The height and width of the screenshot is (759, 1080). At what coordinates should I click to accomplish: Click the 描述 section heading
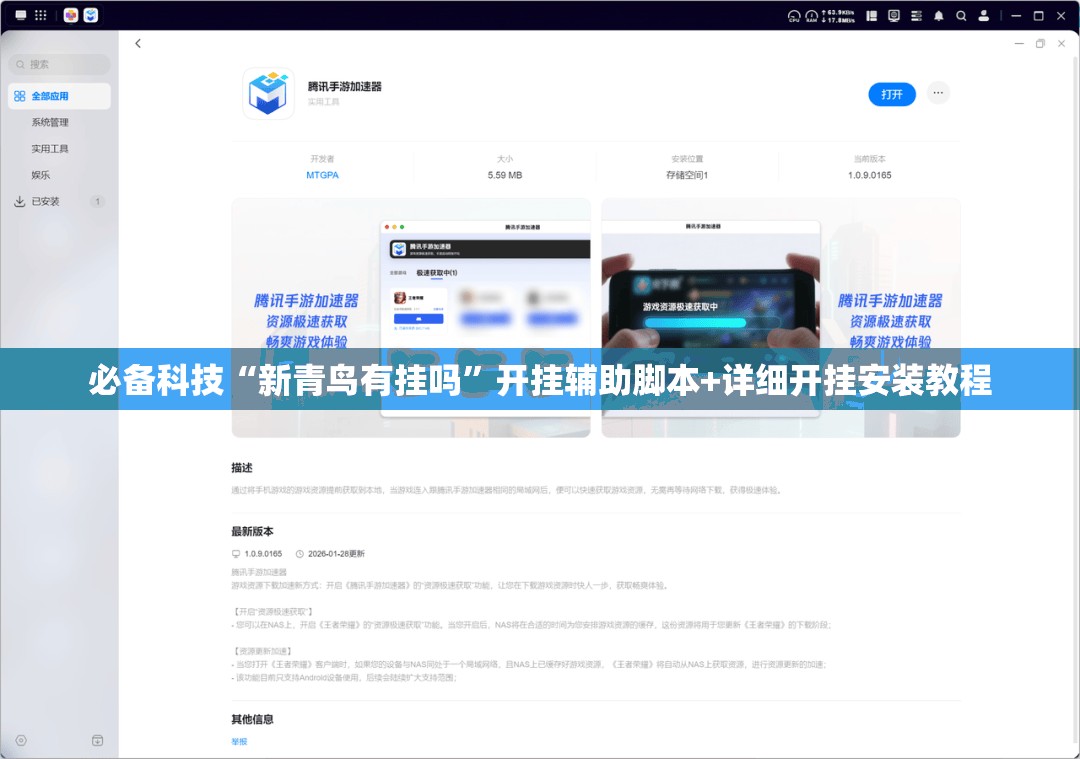[x=242, y=468]
